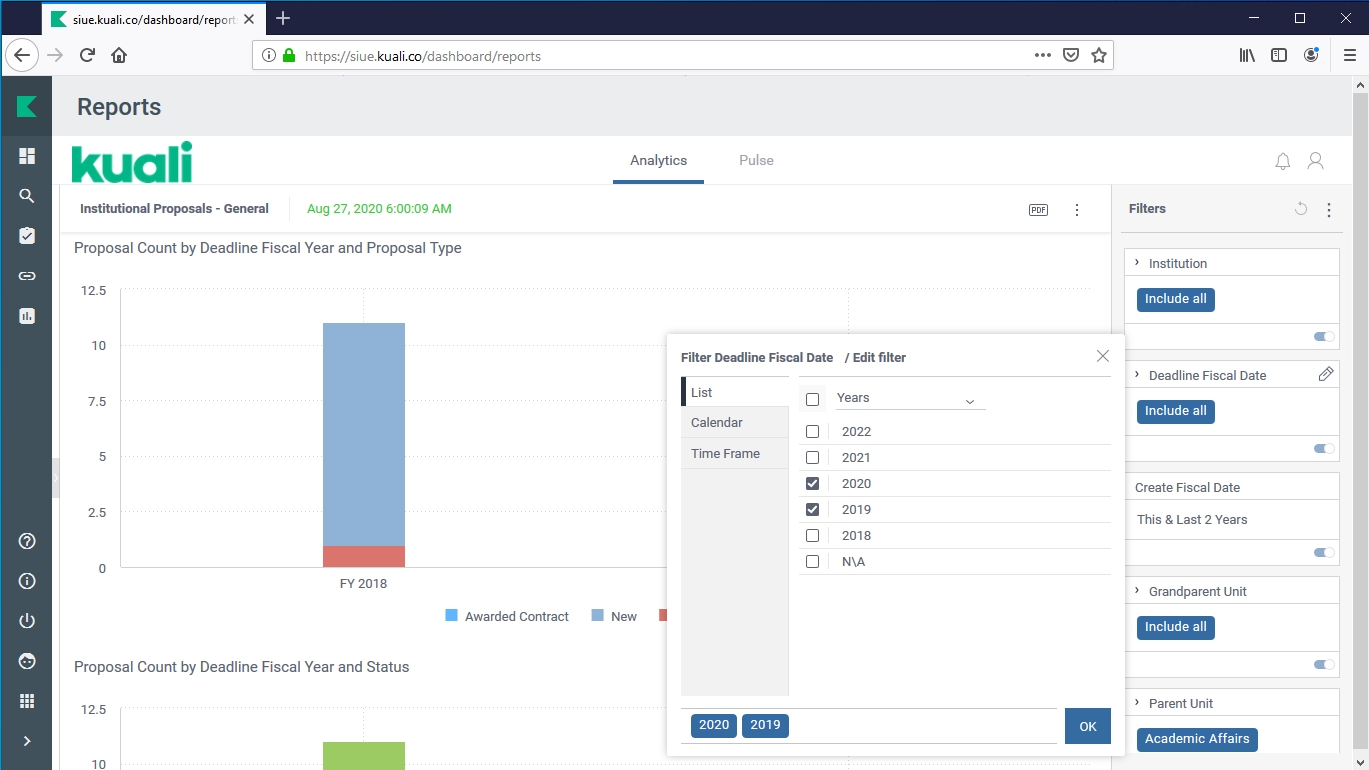Viewport: 1369px width, 770px height.
Task: Check the 2021 year checkbox
Action: pyautogui.click(x=812, y=458)
